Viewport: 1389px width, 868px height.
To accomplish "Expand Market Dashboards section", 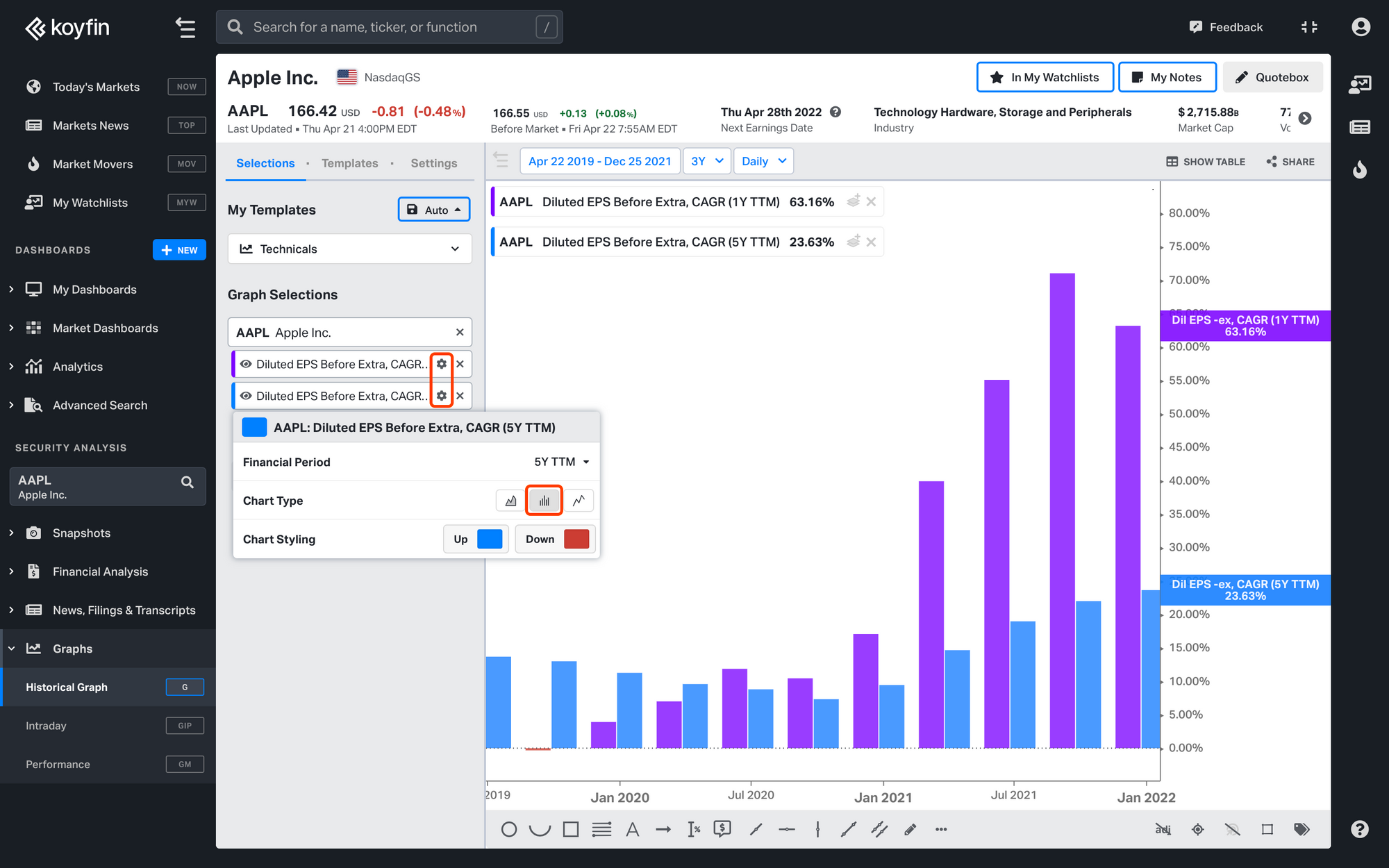I will click(11, 328).
